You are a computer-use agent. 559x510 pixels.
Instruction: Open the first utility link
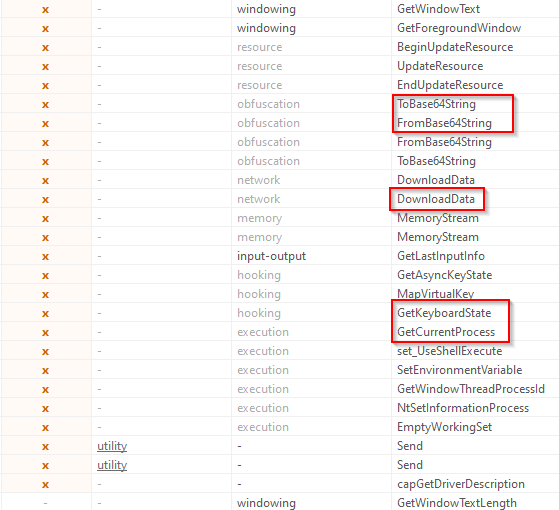pyautogui.click(x=112, y=446)
